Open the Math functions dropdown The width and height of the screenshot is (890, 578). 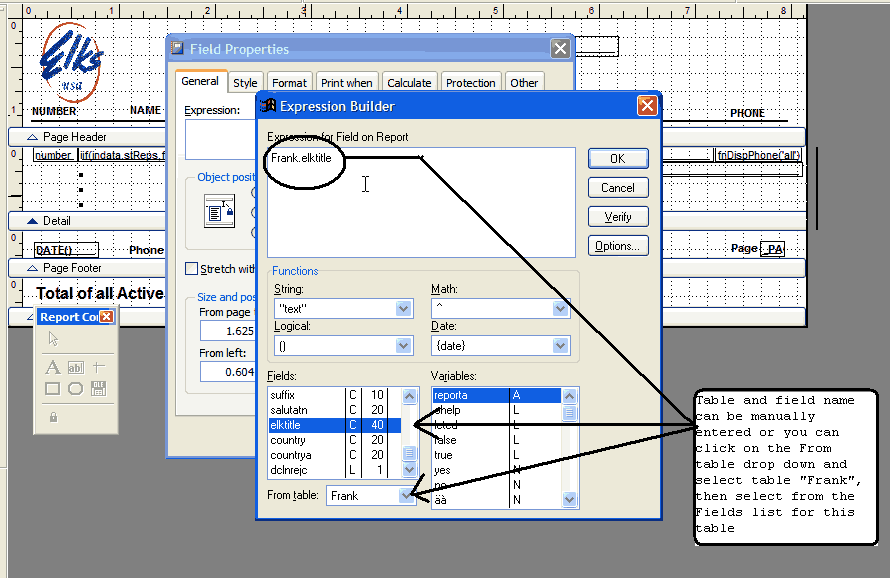coord(561,309)
